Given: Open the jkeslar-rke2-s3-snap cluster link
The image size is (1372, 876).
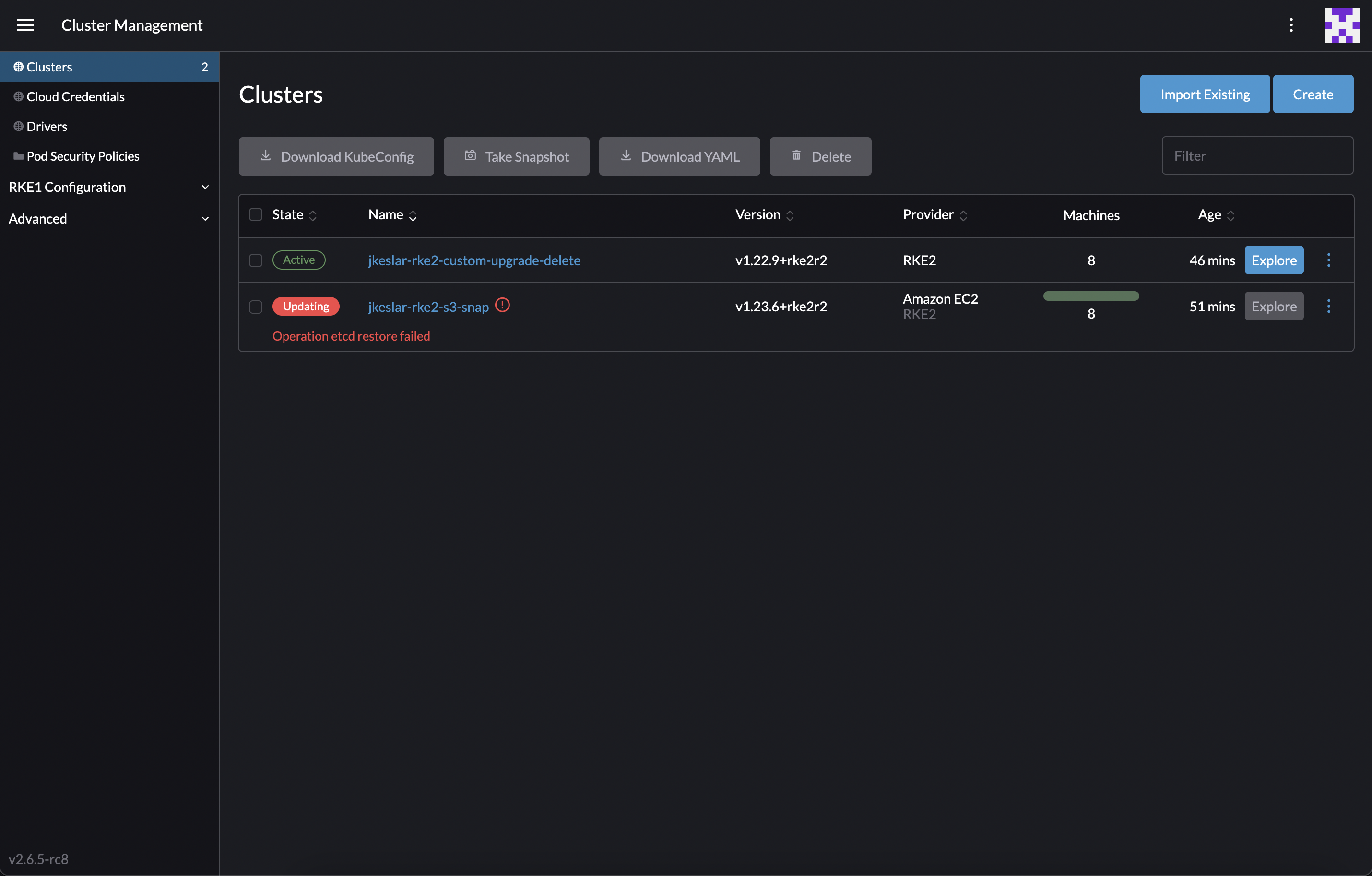Looking at the screenshot, I should tap(427, 307).
